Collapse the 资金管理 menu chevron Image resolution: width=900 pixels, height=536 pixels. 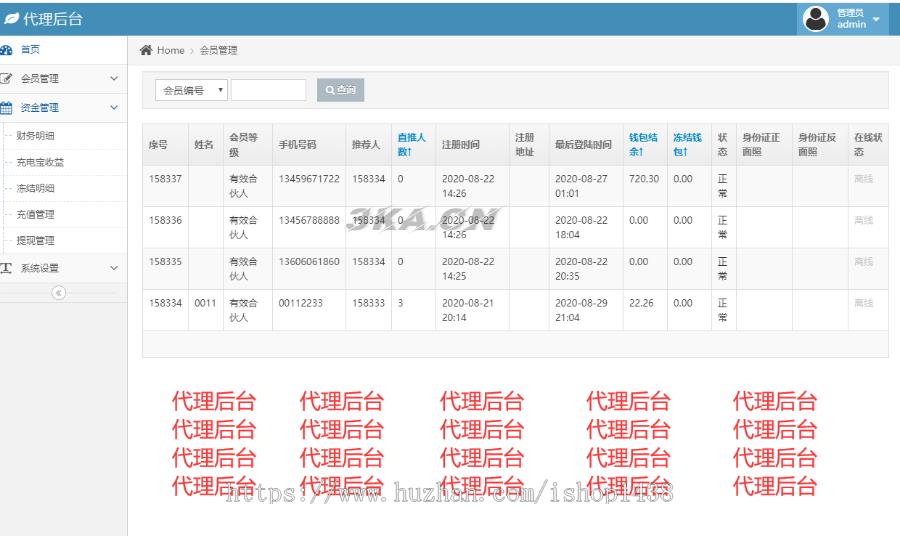[x=114, y=107]
